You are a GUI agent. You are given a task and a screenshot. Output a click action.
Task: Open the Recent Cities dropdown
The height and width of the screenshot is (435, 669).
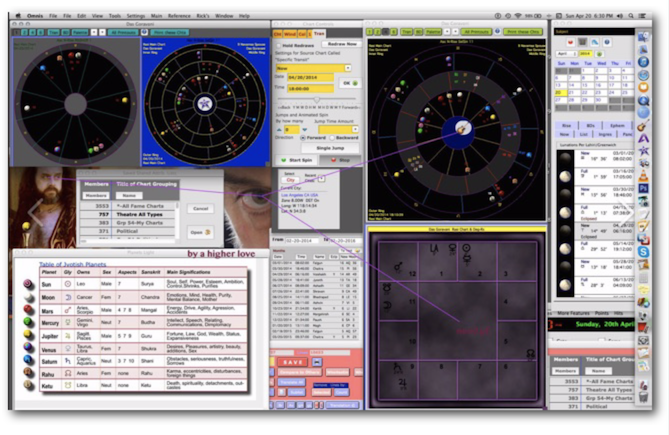321,177
